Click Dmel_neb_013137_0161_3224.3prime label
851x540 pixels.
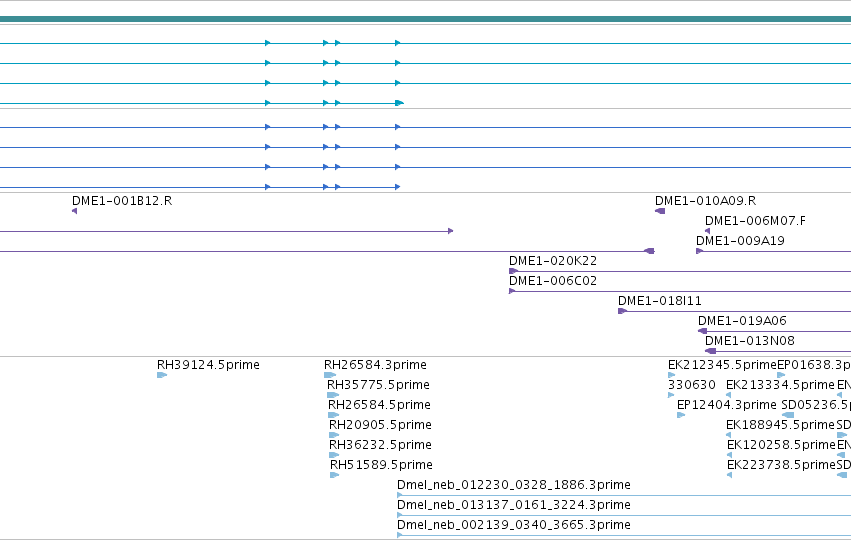(514, 505)
